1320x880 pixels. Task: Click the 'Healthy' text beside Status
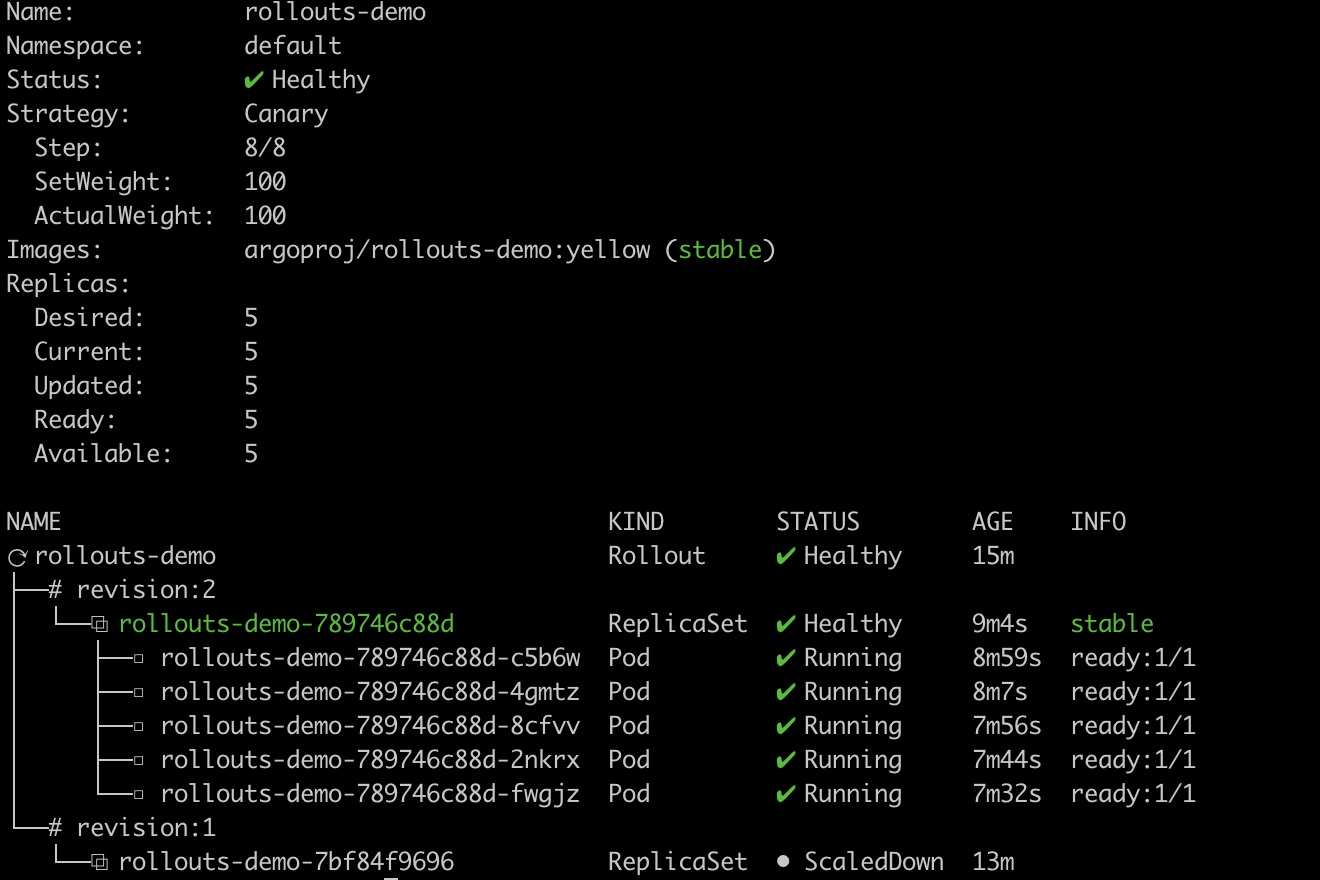coord(321,80)
